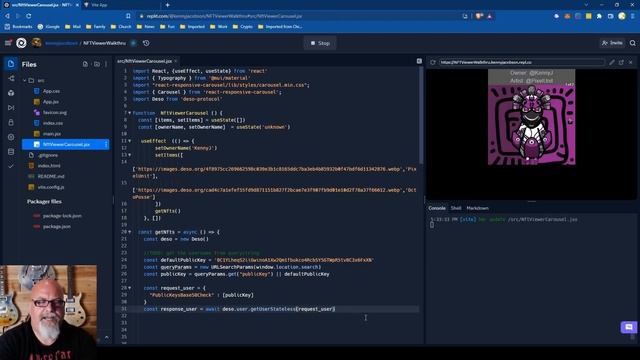Fold the NFTViewerCarousel function at line 7
The image size is (640, 360).
point(130,113)
